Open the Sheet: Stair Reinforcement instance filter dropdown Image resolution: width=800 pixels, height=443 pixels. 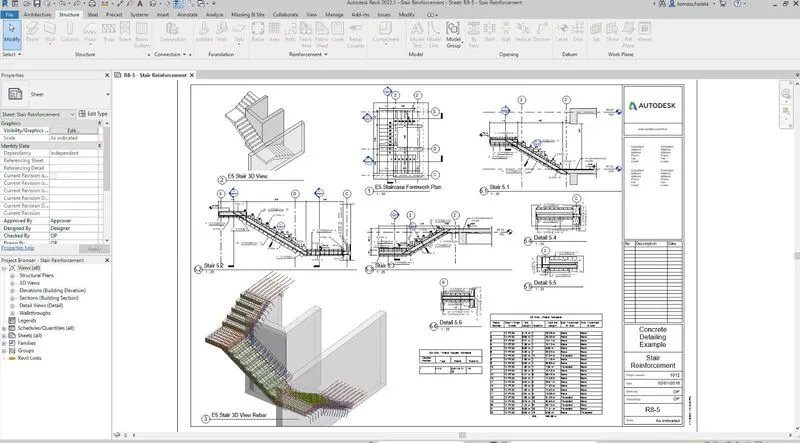pos(38,114)
